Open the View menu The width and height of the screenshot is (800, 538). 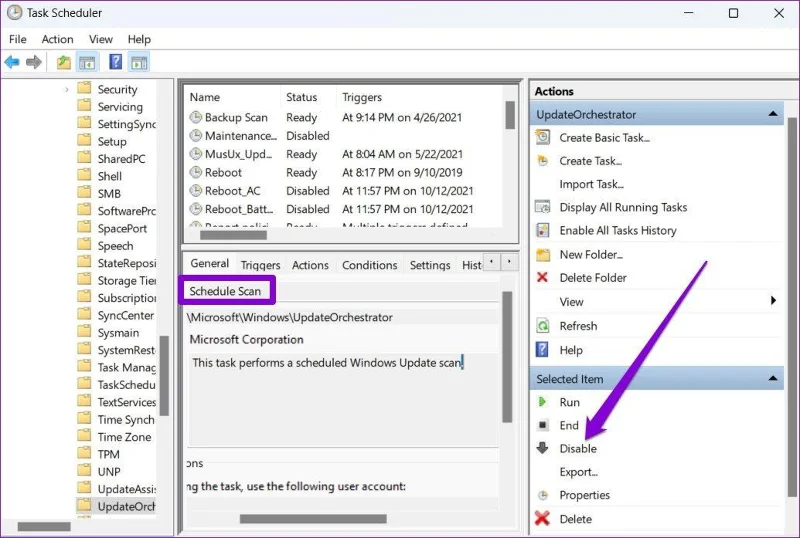coord(101,39)
